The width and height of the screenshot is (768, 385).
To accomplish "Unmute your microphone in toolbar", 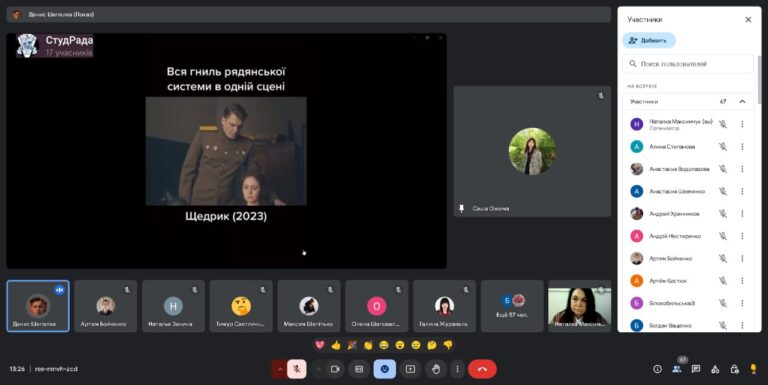I will point(296,369).
